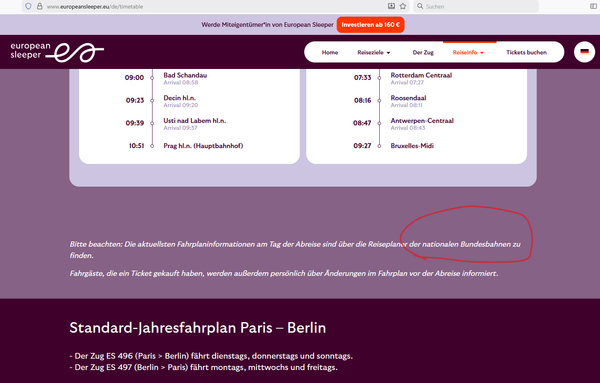The image size is (600, 383).
Task: Select Prag hl.n. (Hauptbahnhof) stop
Action: [203, 146]
